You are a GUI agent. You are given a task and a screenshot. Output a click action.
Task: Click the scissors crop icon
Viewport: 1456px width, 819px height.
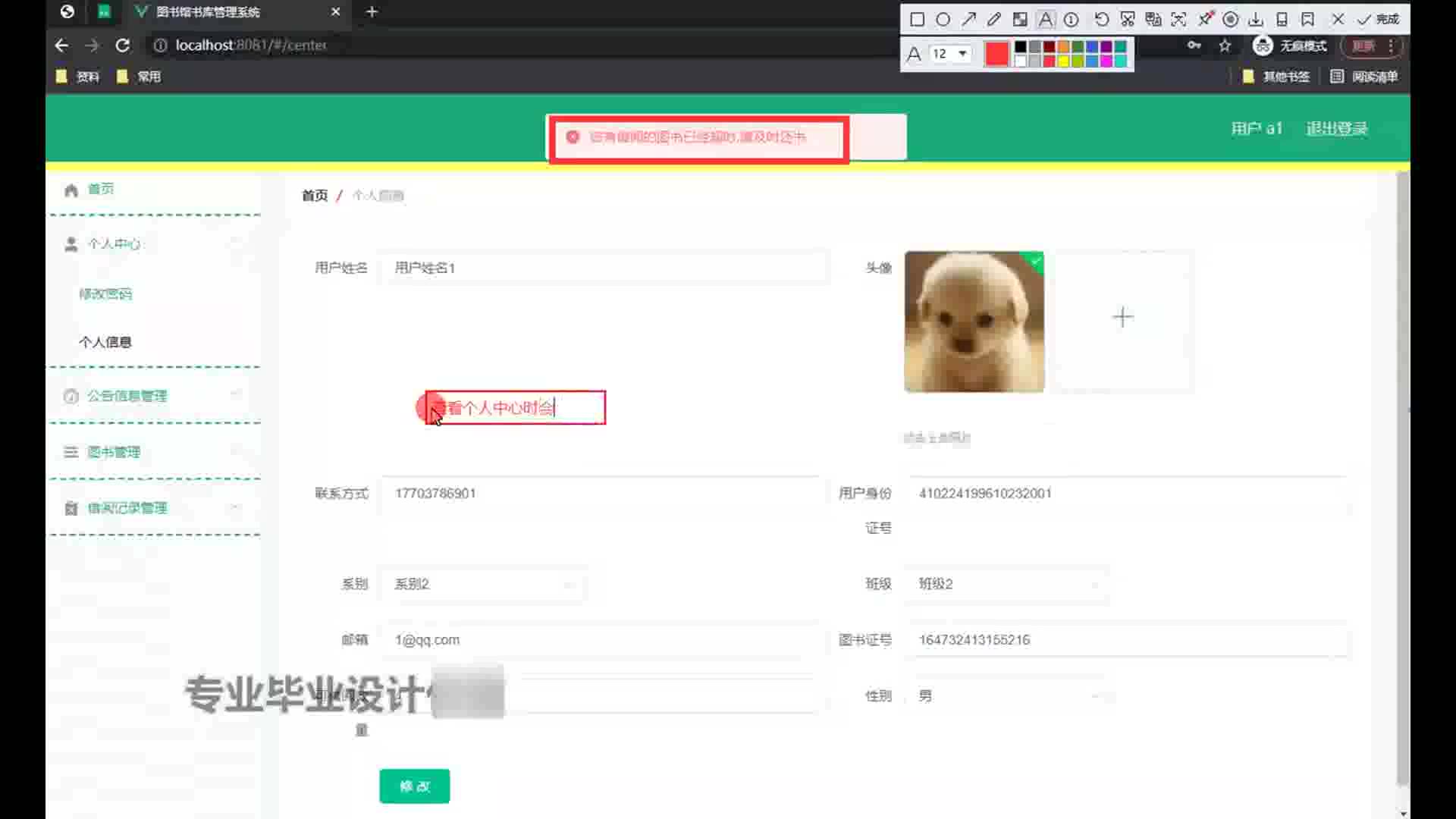(x=1128, y=20)
